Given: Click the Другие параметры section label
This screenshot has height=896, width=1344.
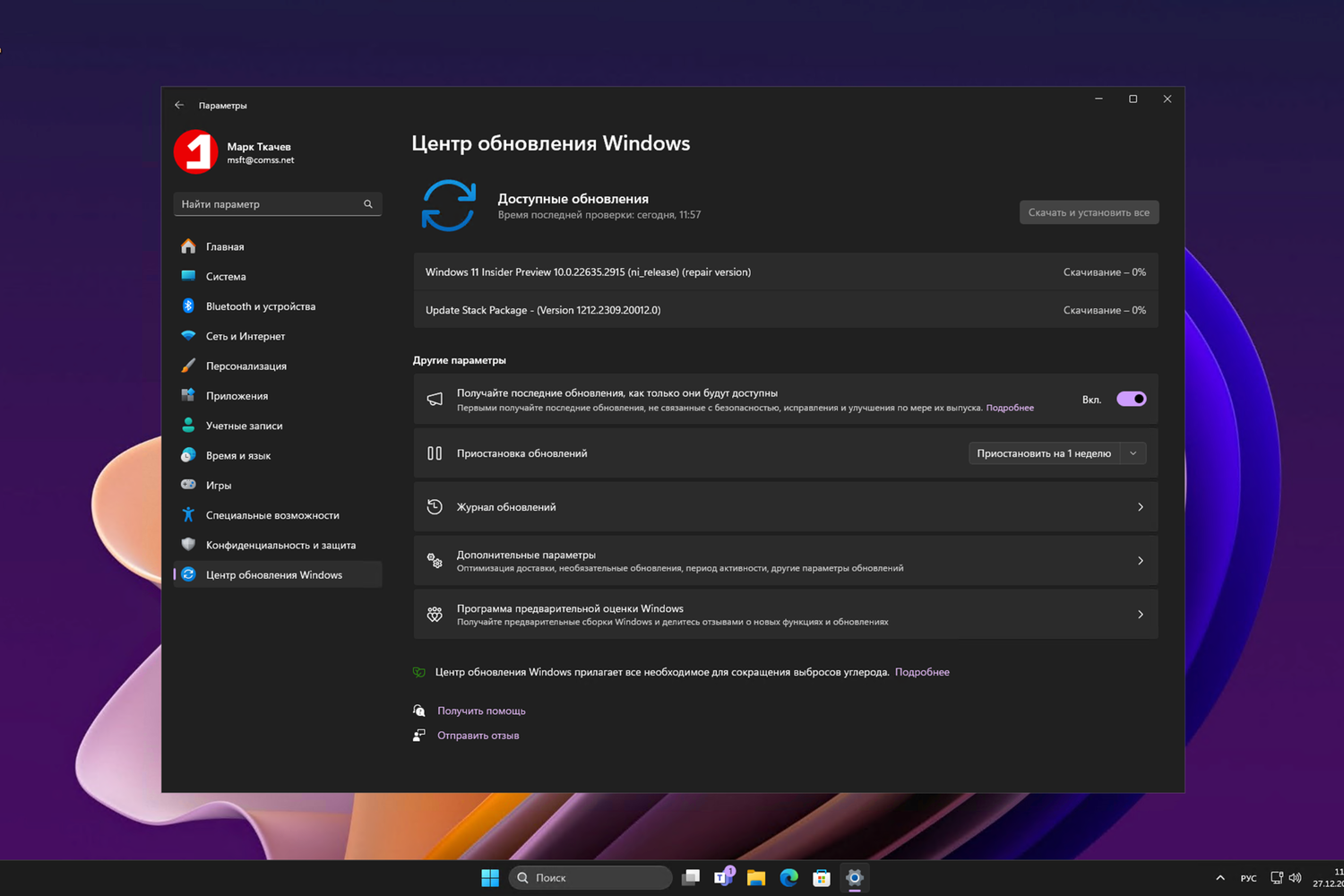Looking at the screenshot, I should [x=460, y=360].
